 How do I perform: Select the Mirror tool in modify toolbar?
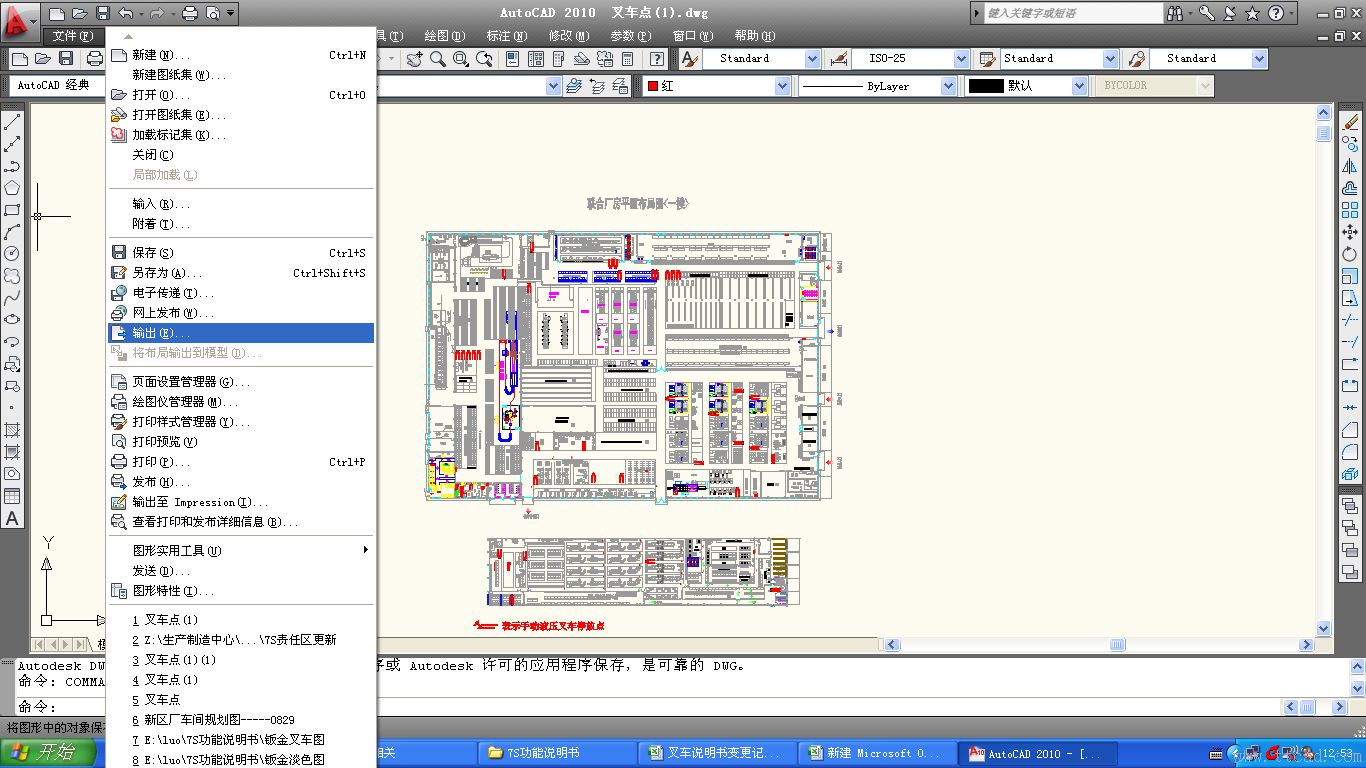tap(1351, 166)
